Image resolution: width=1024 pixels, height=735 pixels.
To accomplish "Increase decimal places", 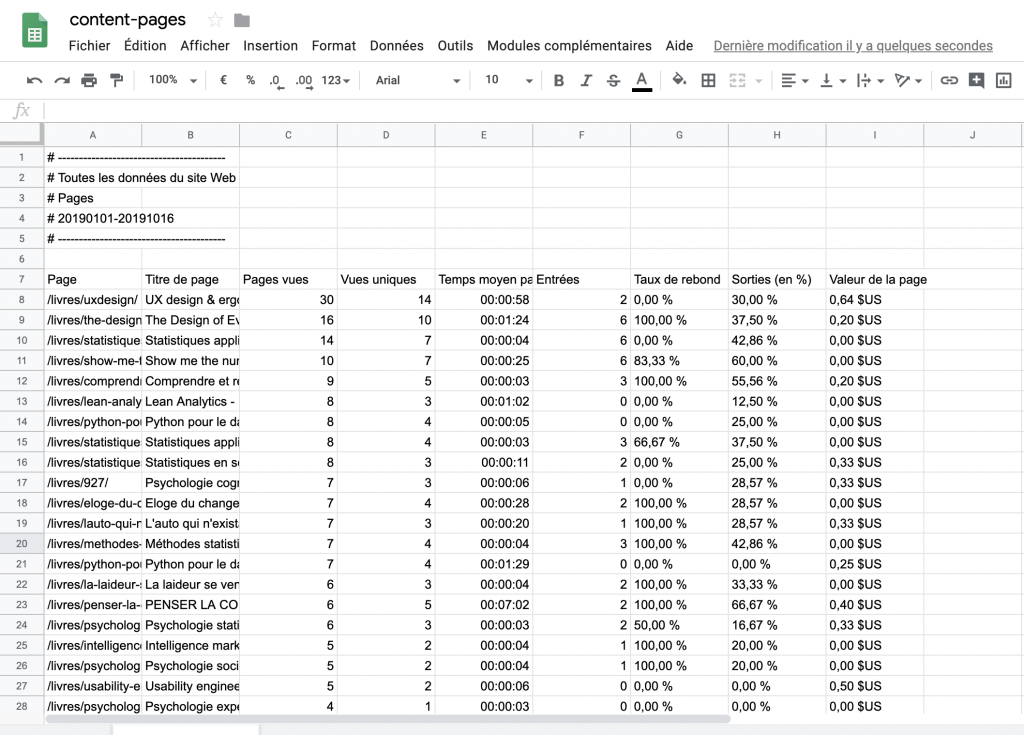I will point(304,81).
